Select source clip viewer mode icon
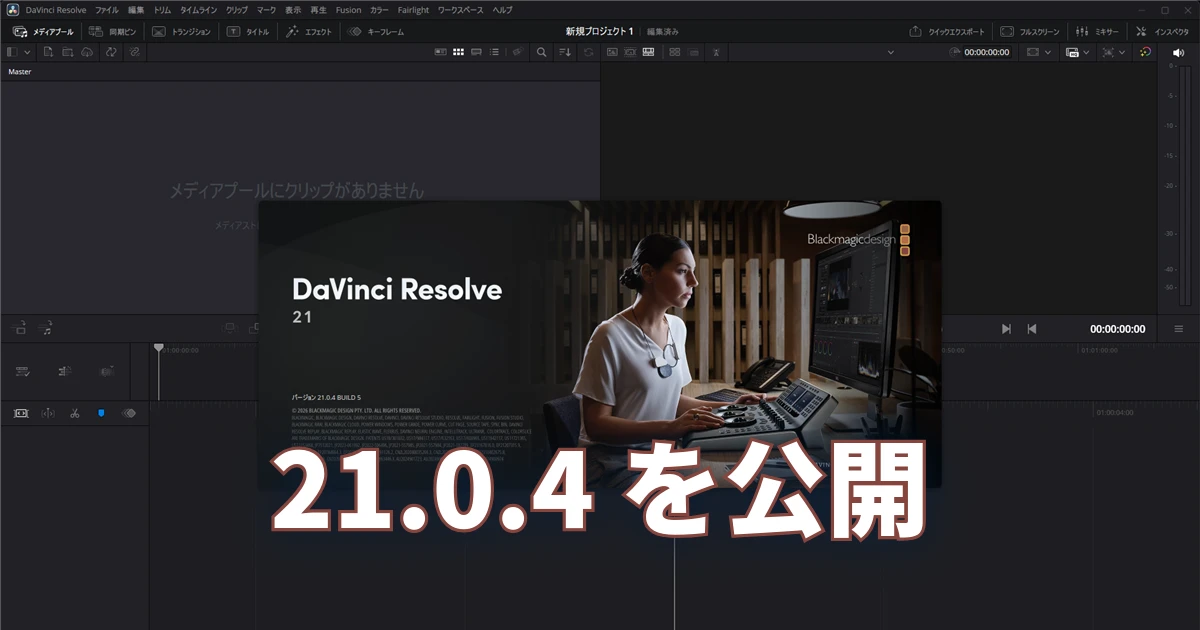This screenshot has height=630, width=1200. (x=611, y=52)
